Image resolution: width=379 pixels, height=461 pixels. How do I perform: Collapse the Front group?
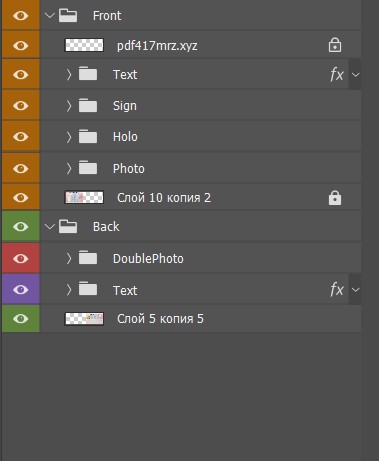click(x=50, y=15)
